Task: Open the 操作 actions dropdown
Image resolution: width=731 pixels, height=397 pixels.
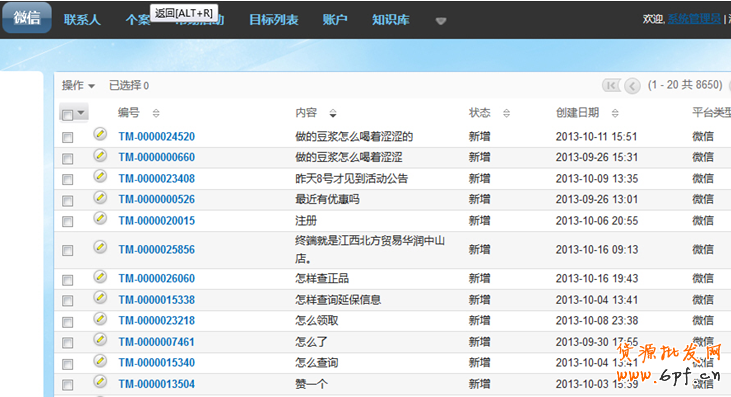Action: (x=78, y=86)
